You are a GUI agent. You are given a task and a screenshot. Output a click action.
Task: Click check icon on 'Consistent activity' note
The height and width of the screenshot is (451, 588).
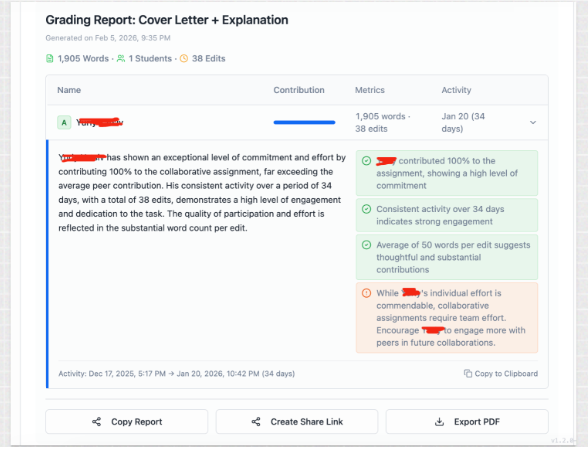pos(366,209)
